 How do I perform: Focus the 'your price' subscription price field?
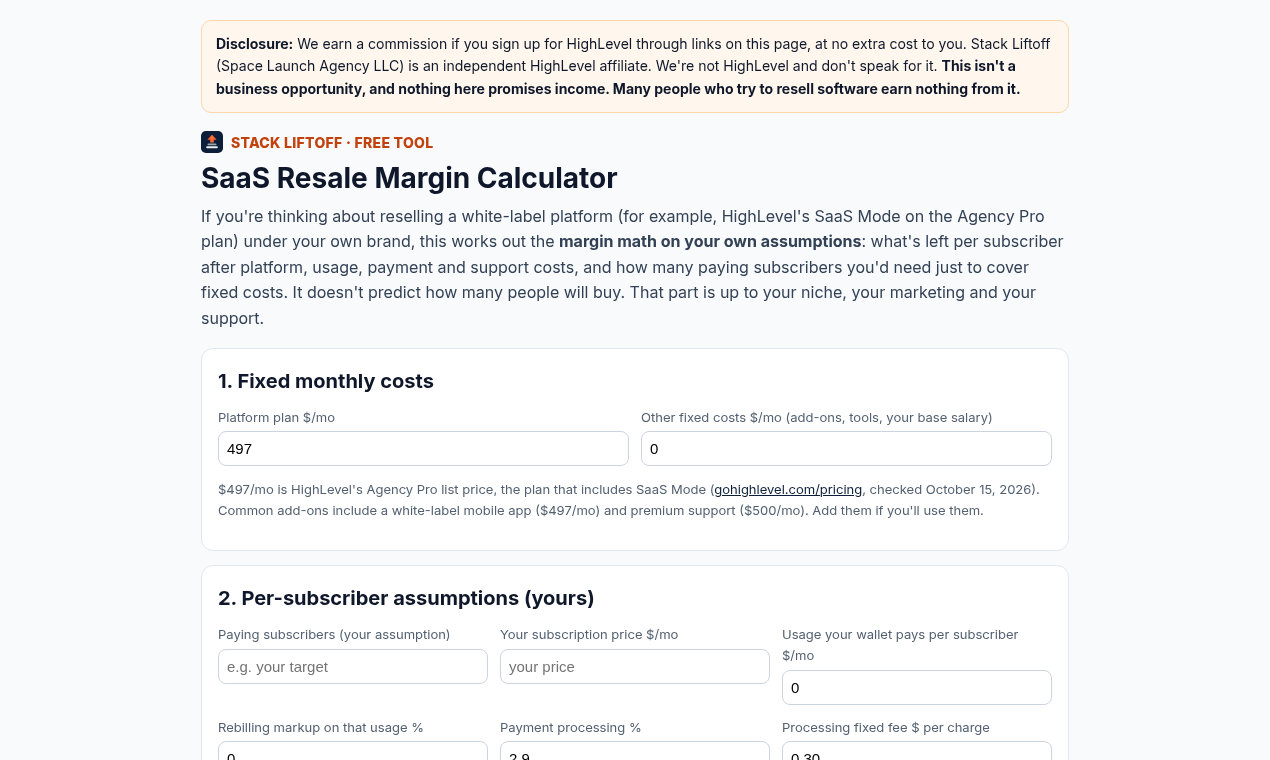635,667
